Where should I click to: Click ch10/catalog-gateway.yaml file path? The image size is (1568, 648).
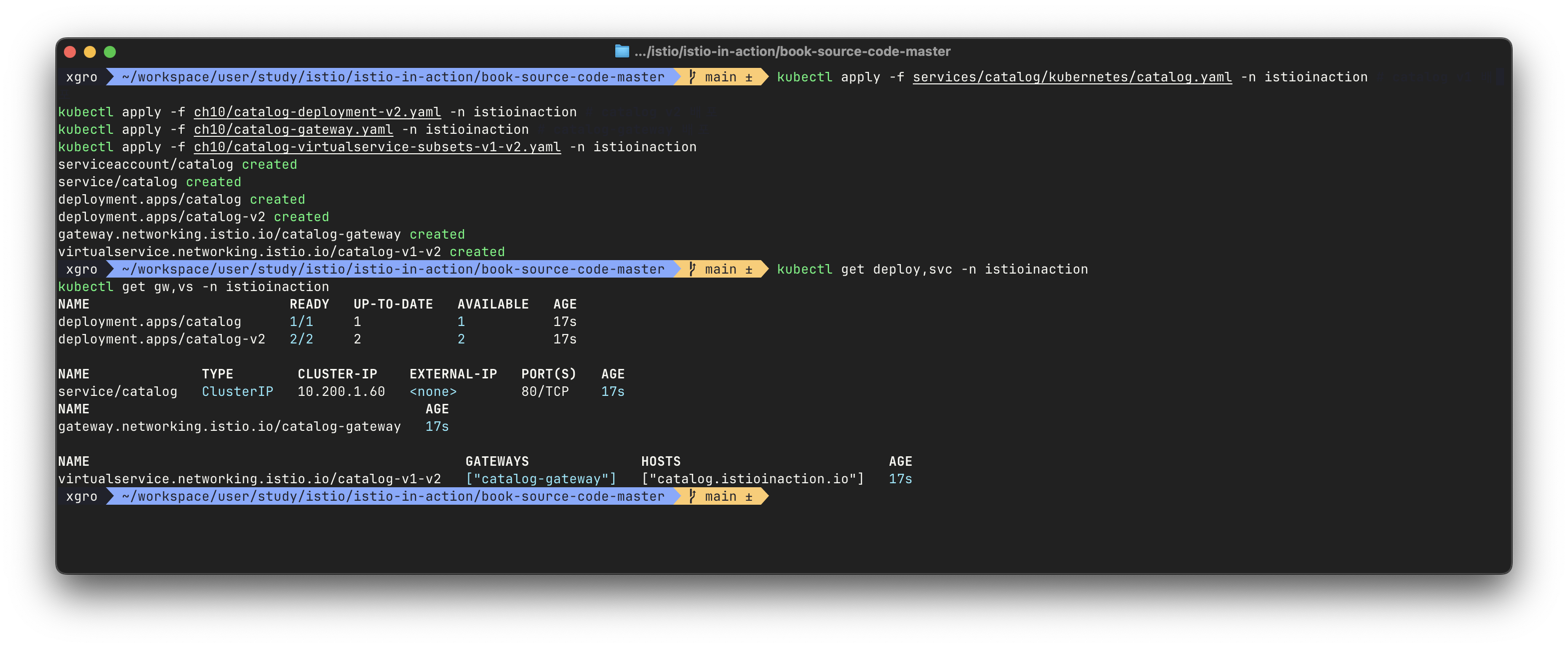(294, 130)
